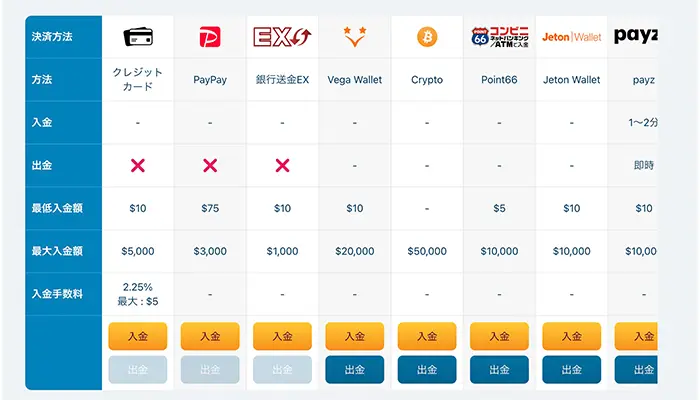Click 出金 withdraw button for Vega Wallet

[x=354, y=370]
